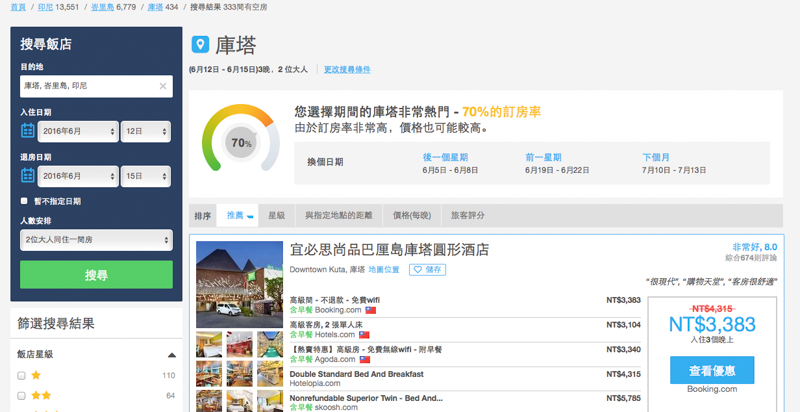The width and height of the screenshot is (800, 412).
Task: Click the two-star rating icon
Action: coord(41,395)
